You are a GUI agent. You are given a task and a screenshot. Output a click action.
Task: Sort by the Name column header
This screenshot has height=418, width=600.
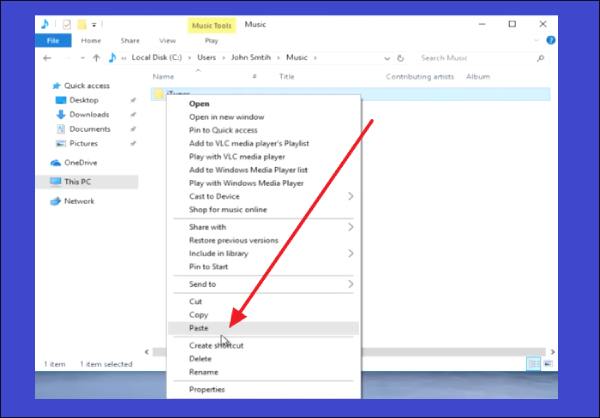pyautogui.click(x=163, y=77)
